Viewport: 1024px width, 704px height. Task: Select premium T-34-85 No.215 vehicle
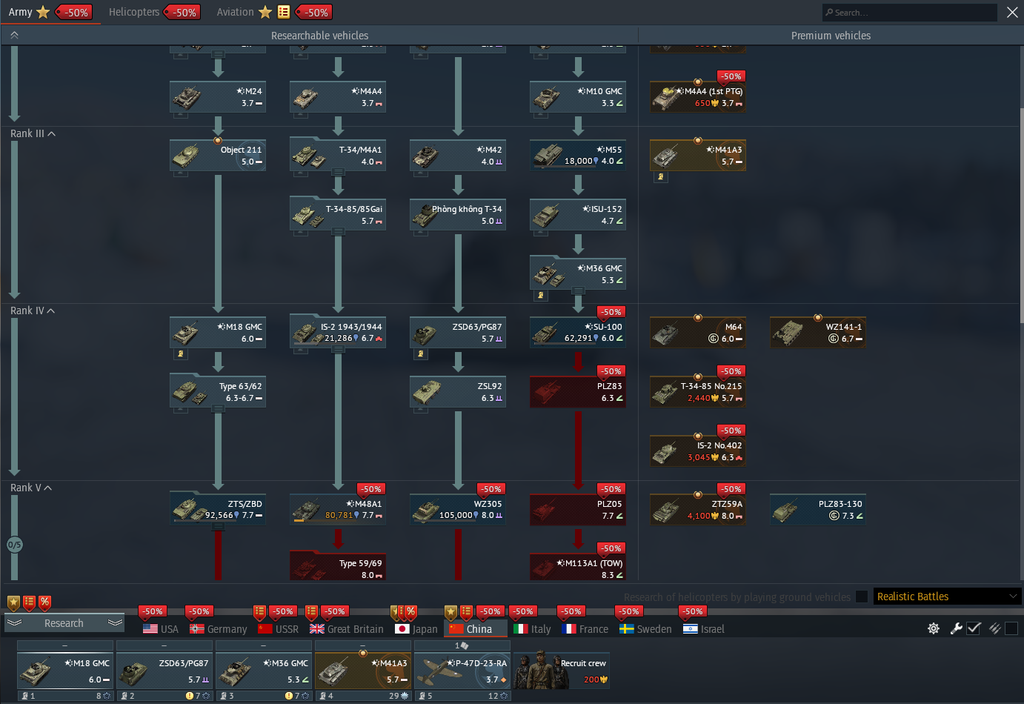[698, 392]
